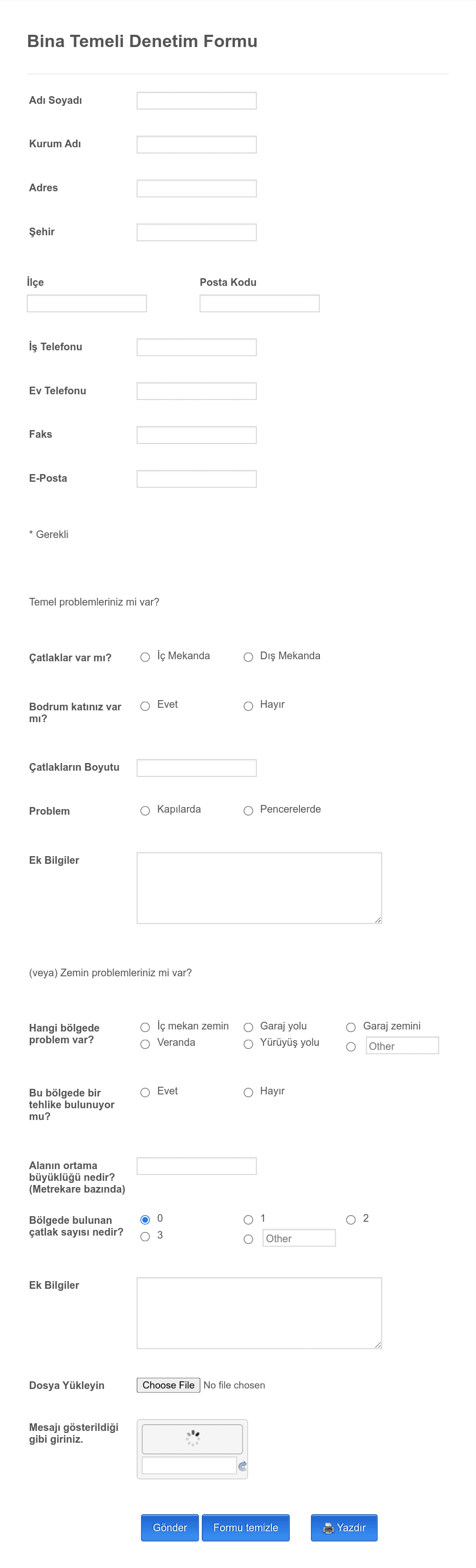
Task: Open the Choose File upload dialog
Action: [x=168, y=1385]
